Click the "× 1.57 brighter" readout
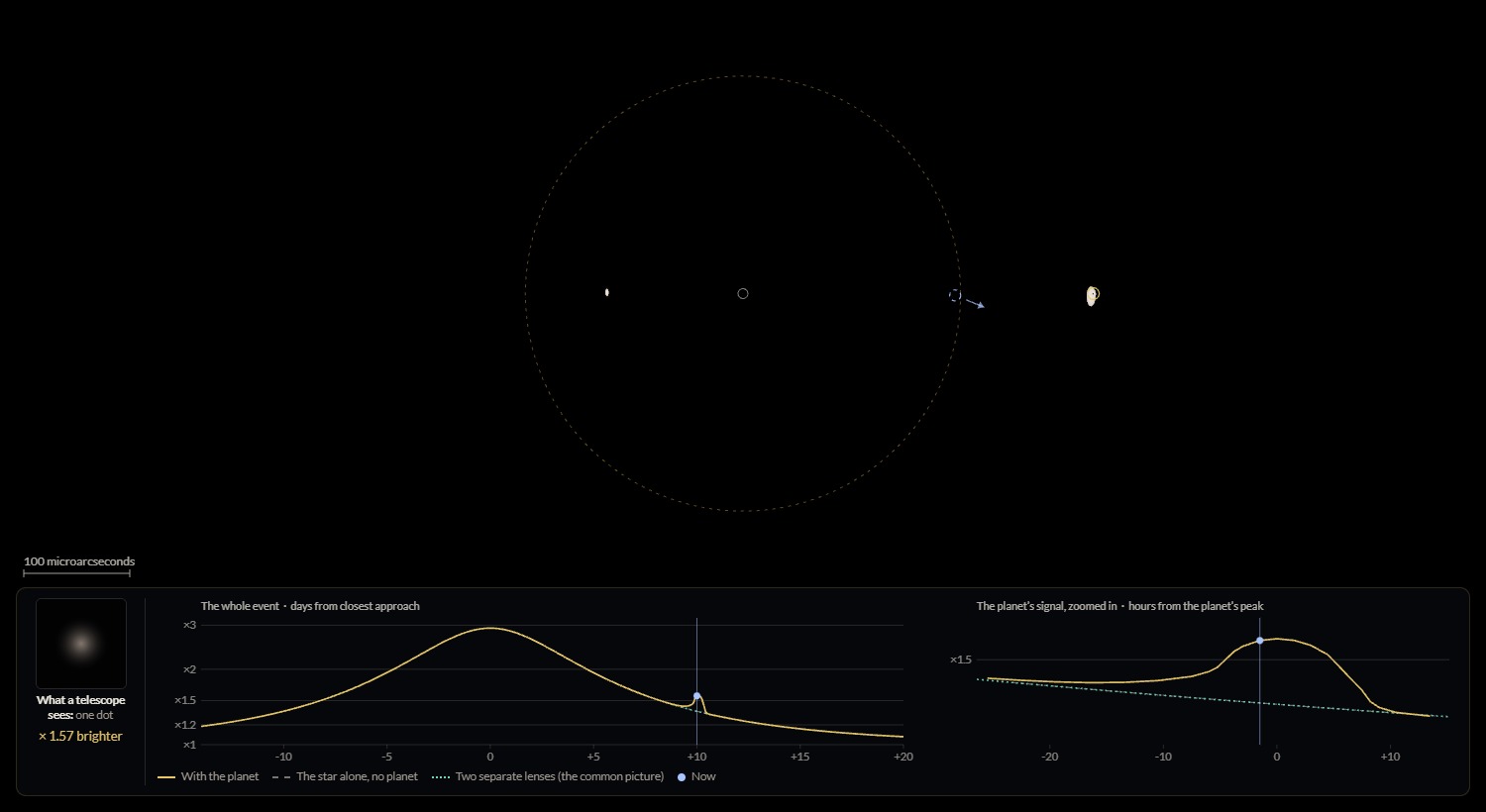 80,736
